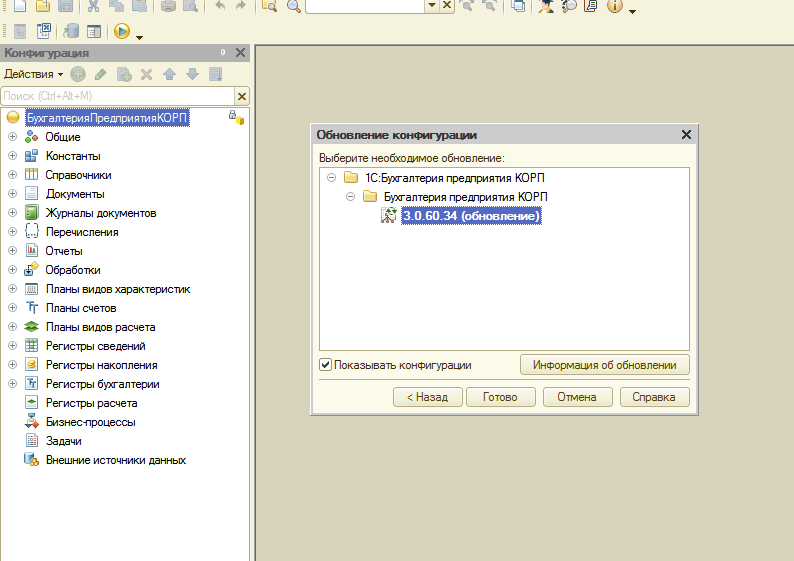794x561 pixels.
Task: Click the Готово button
Action: tap(500, 397)
